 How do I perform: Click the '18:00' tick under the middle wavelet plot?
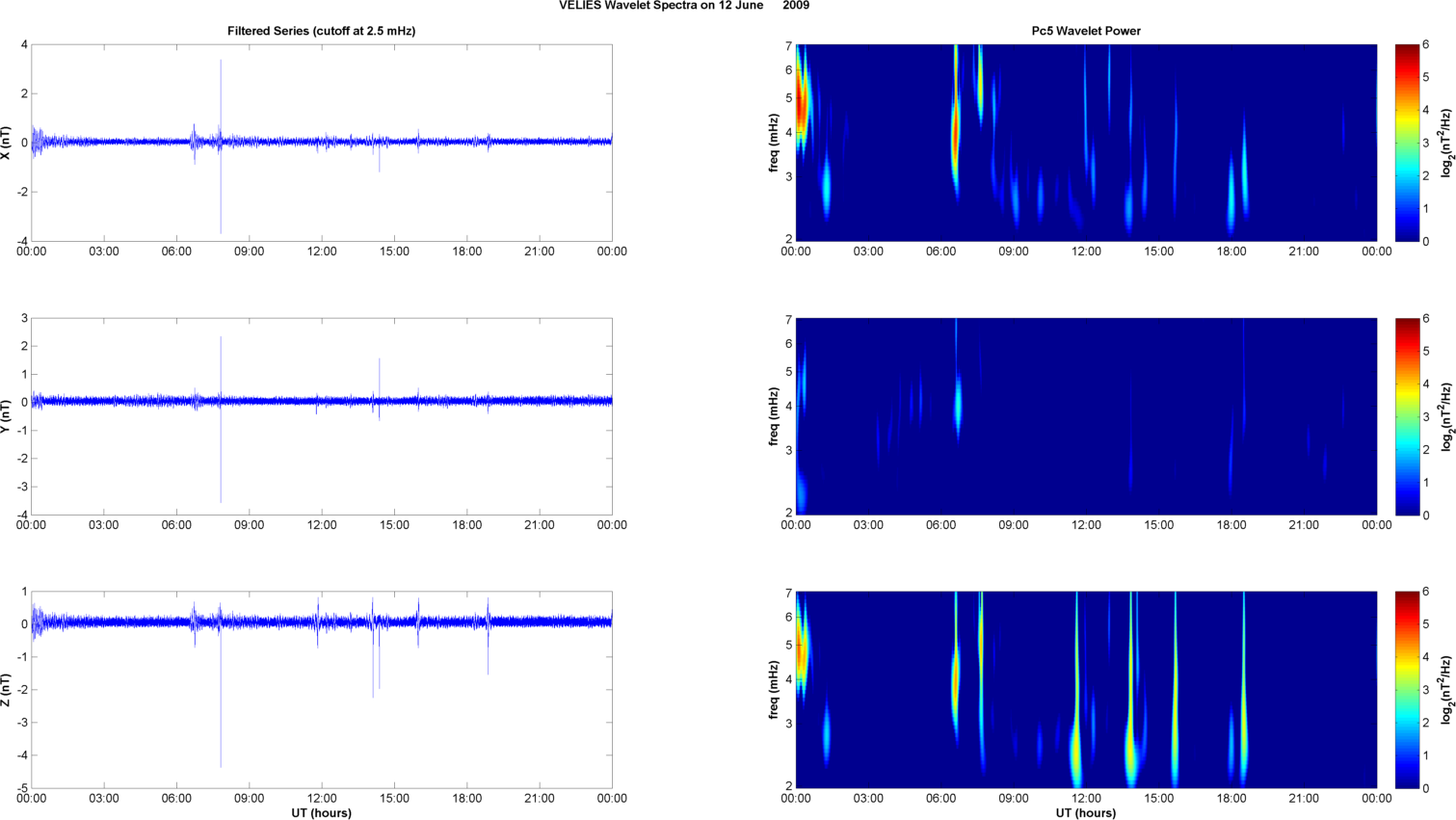click(1231, 525)
